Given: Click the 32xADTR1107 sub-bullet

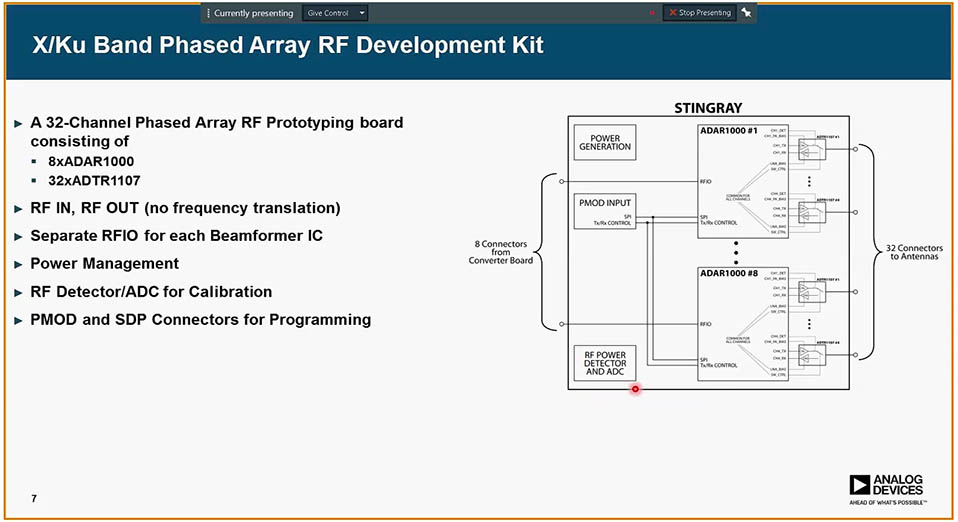Looking at the screenshot, I should (x=94, y=181).
